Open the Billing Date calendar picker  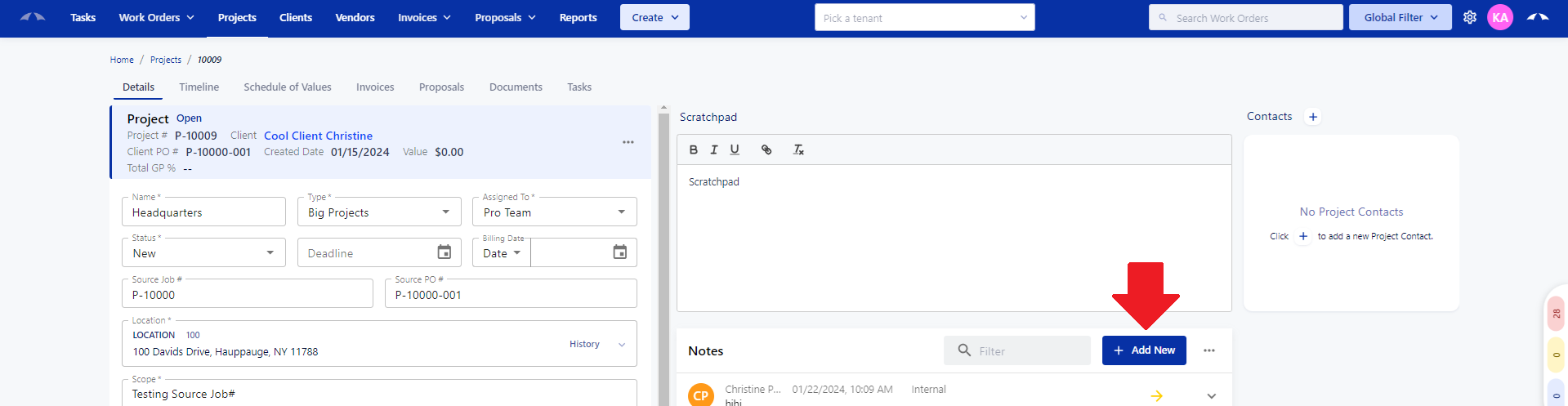[x=620, y=252]
